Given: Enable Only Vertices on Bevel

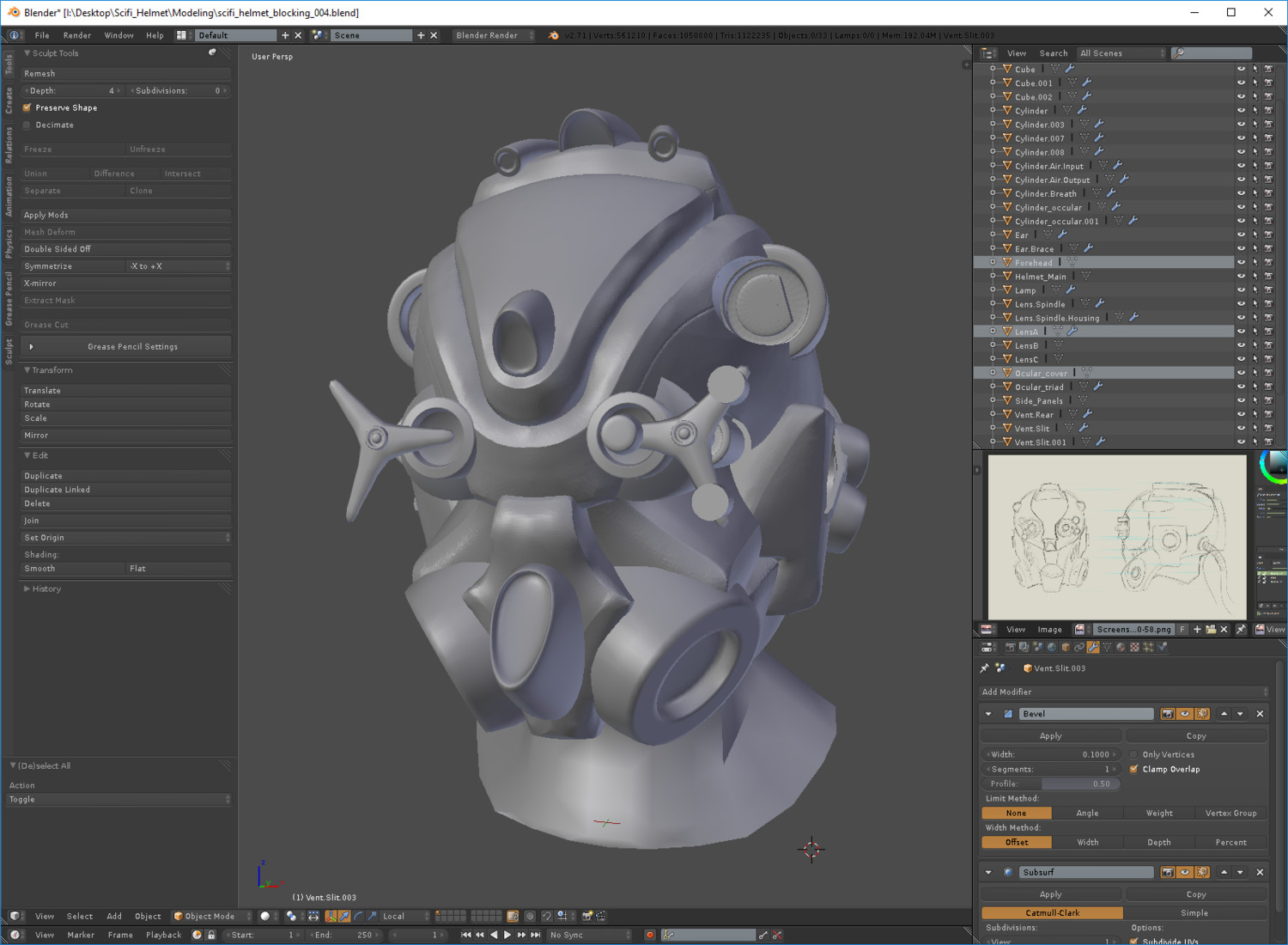Looking at the screenshot, I should coord(1134,754).
